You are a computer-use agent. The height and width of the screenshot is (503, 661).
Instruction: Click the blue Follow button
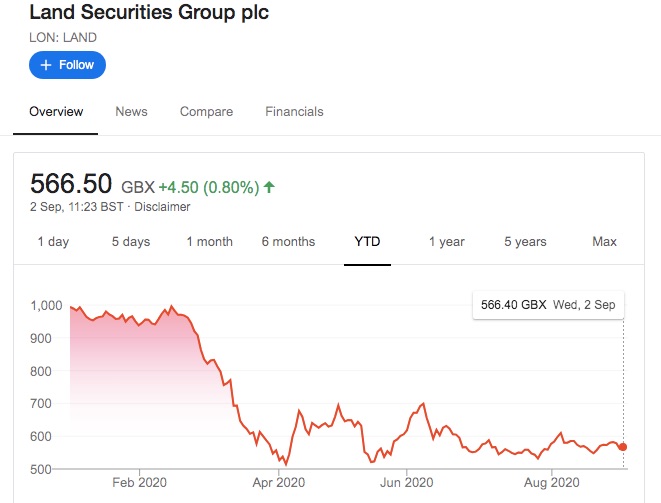pos(67,65)
